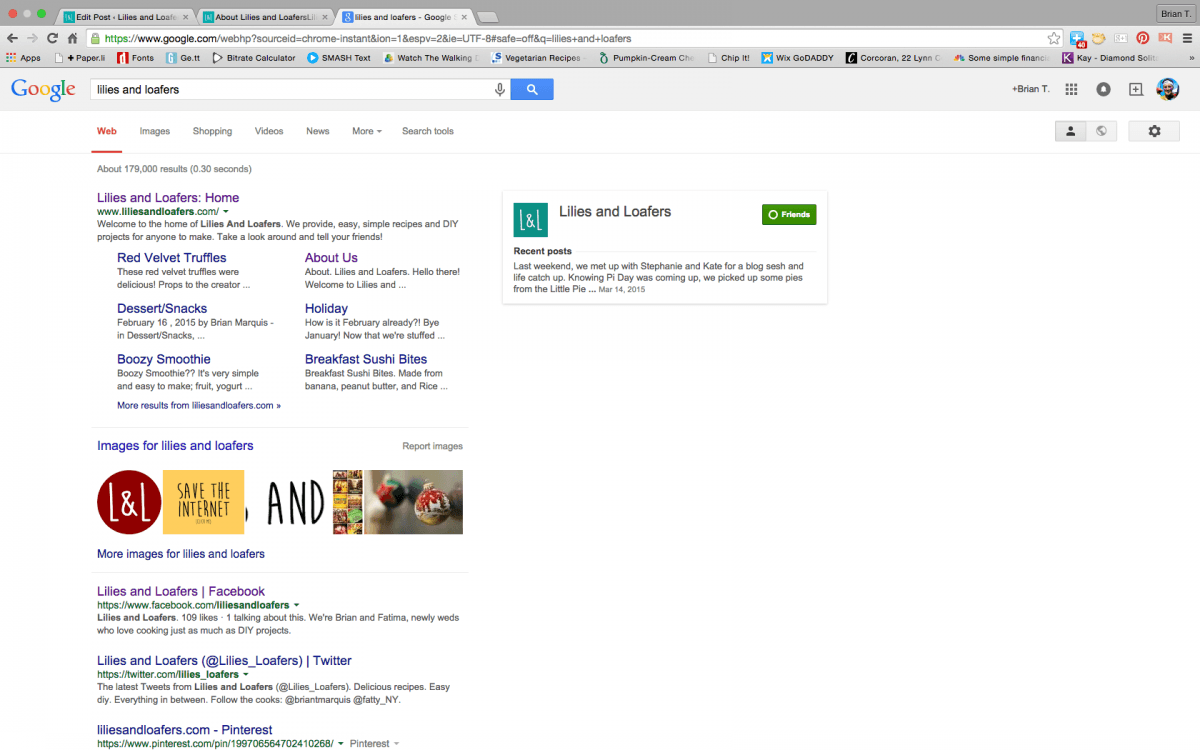Open the Dessert/Snacks sitelink
The width and height of the screenshot is (1200, 750).
(x=162, y=308)
